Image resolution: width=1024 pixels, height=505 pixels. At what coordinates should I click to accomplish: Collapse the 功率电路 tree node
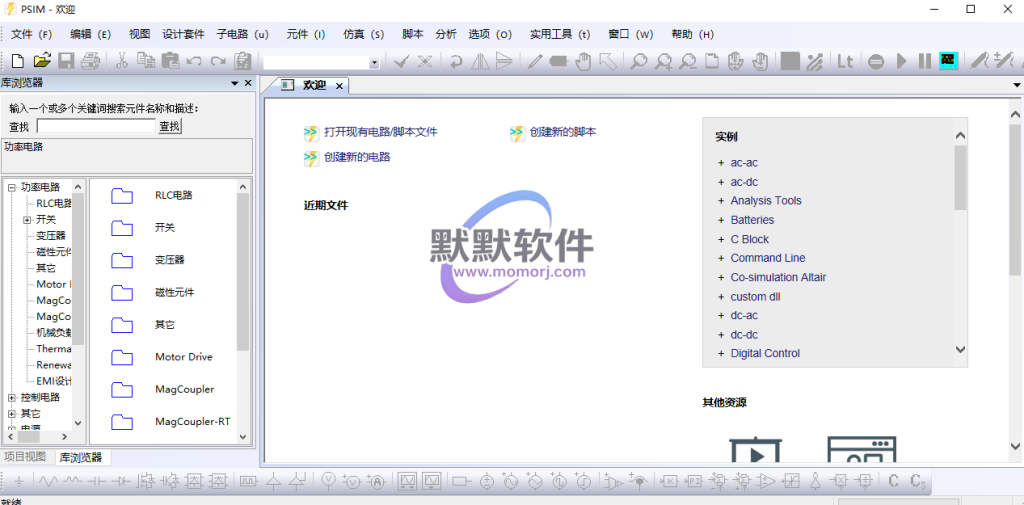tap(12, 187)
